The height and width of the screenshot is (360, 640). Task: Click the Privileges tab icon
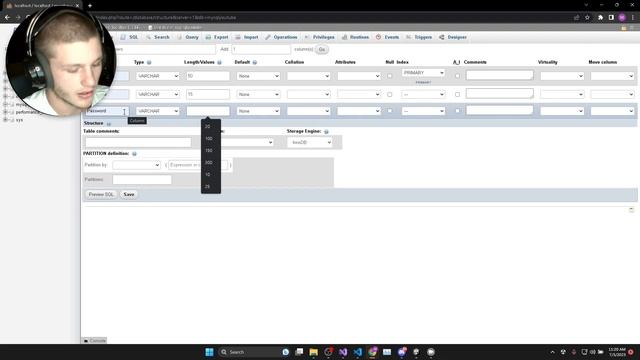pos(307,37)
